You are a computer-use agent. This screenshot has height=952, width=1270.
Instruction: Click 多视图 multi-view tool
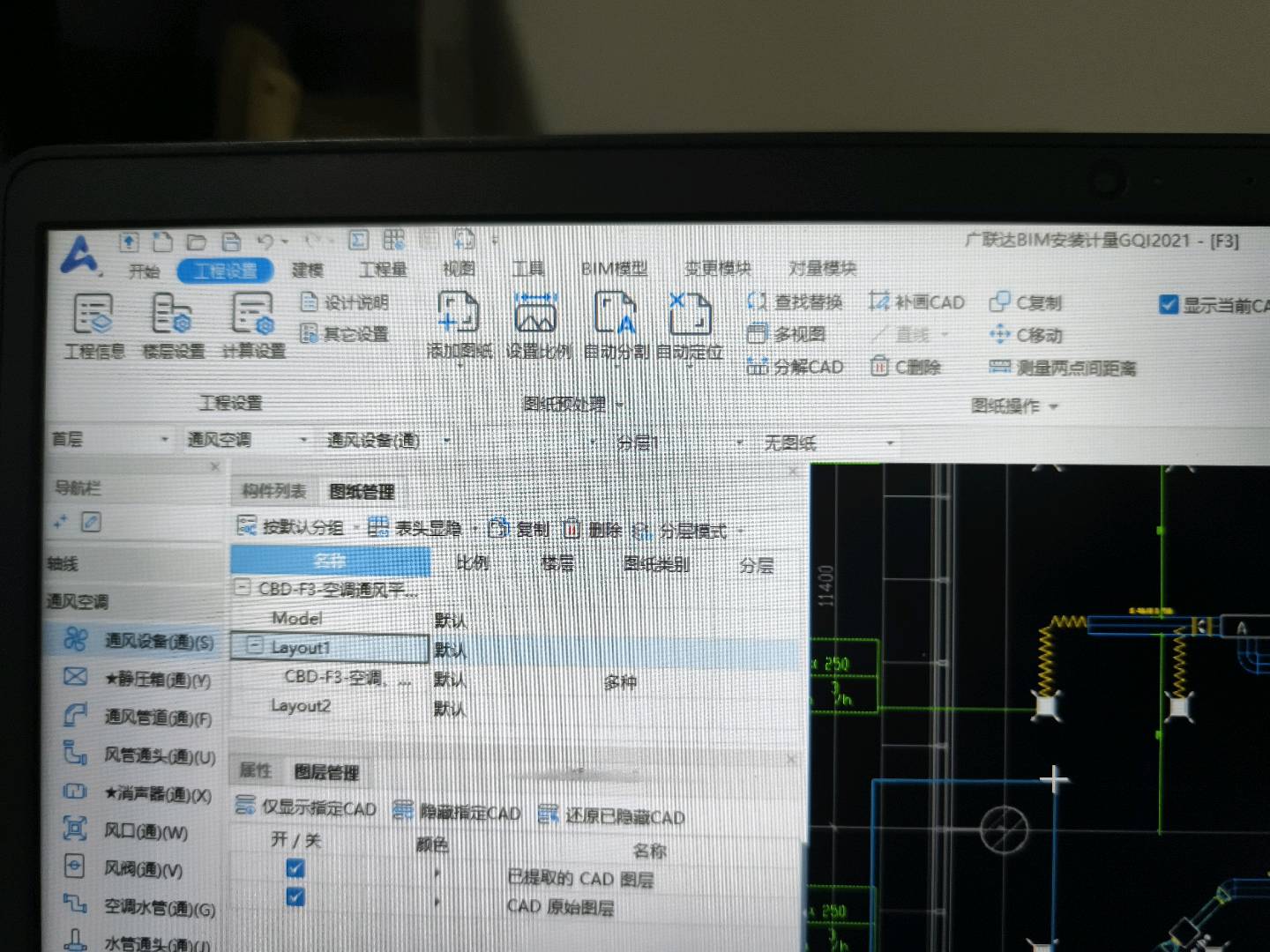(x=787, y=334)
